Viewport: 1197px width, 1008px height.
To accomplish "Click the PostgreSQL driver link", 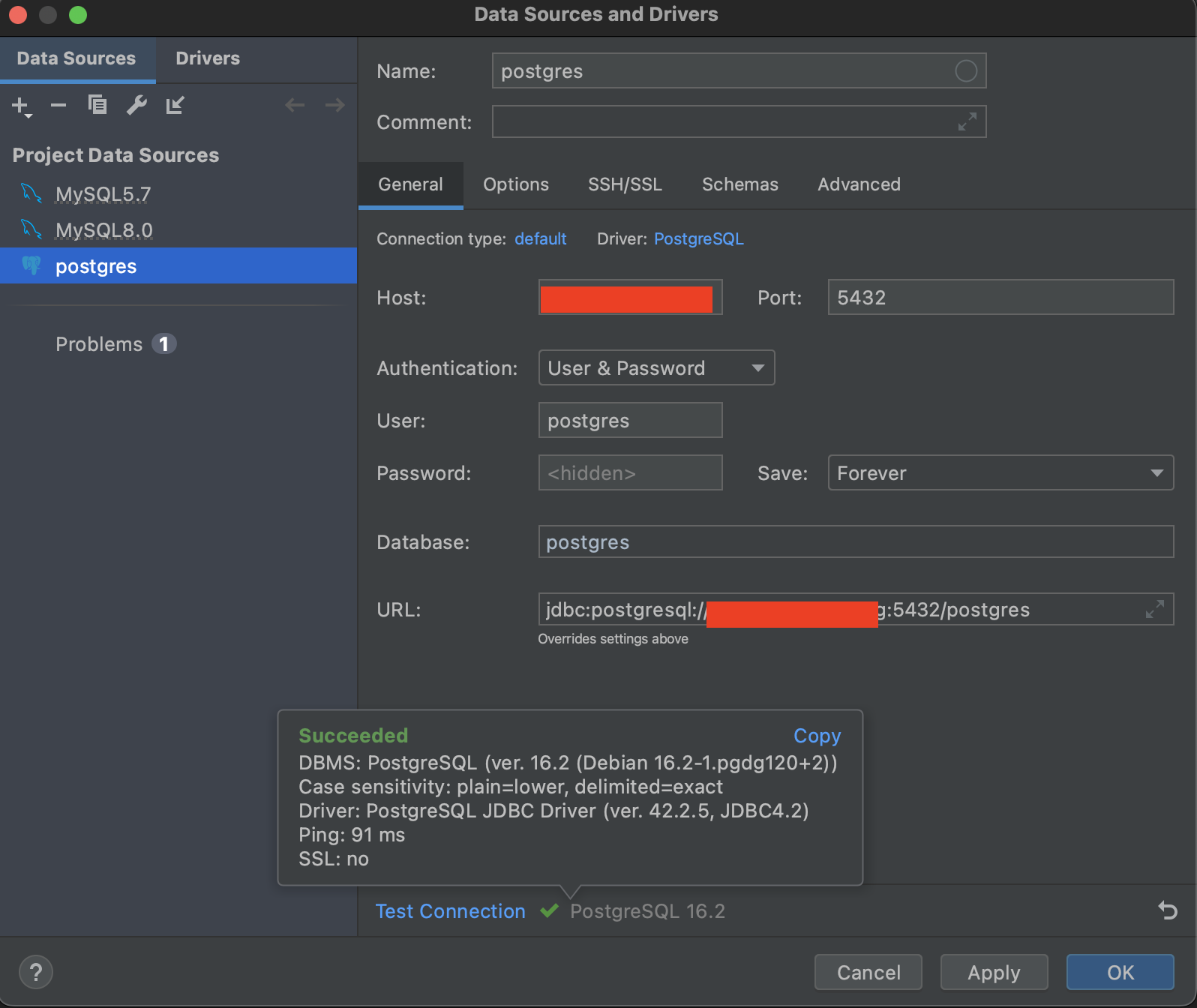I will pos(699,238).
